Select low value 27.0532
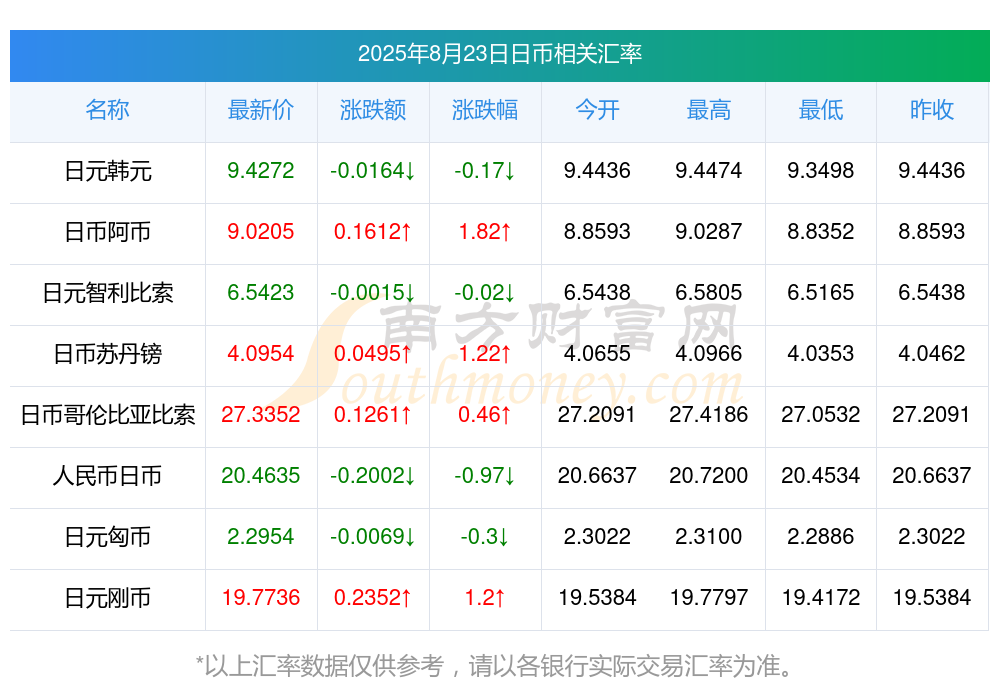Viewport: 1000px width, 698px height. tap(821, 414)
